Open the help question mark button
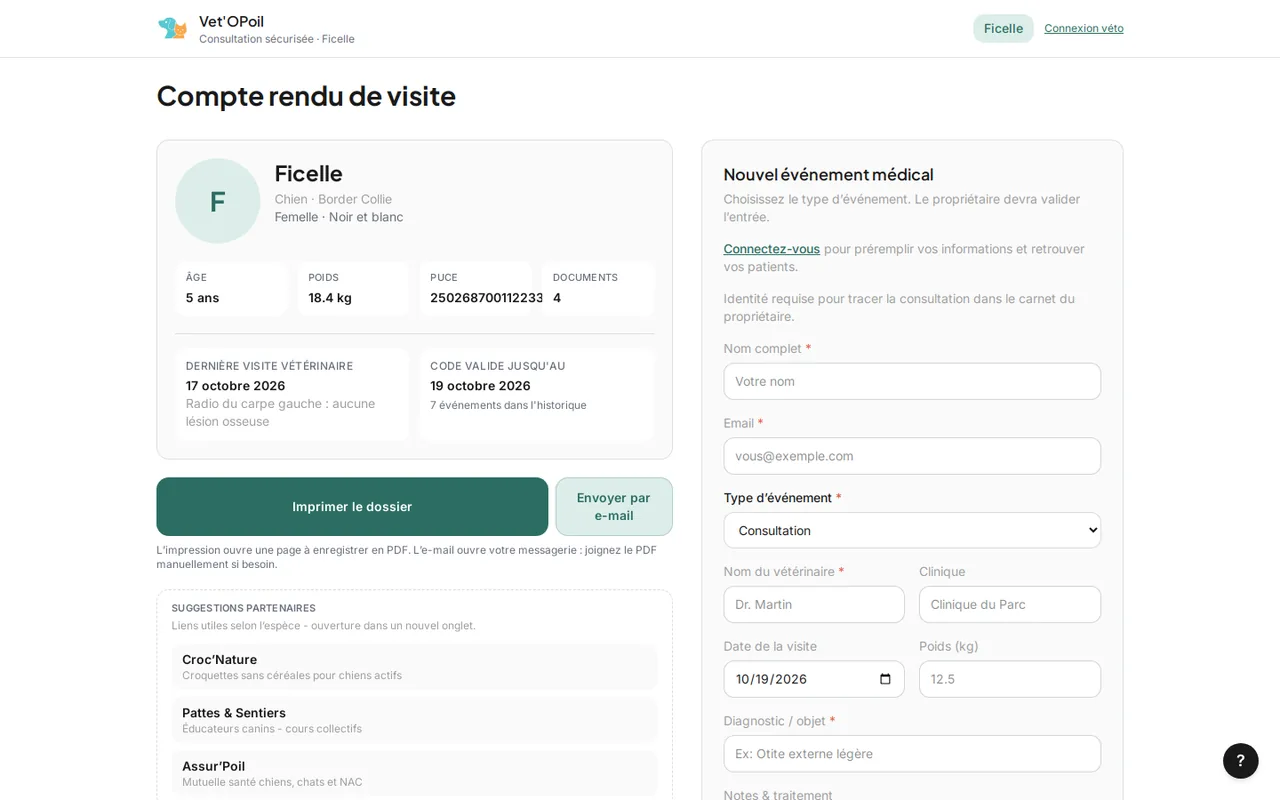The width and height of the screenshot is (1280, 800). click(x=1240, y=761)
